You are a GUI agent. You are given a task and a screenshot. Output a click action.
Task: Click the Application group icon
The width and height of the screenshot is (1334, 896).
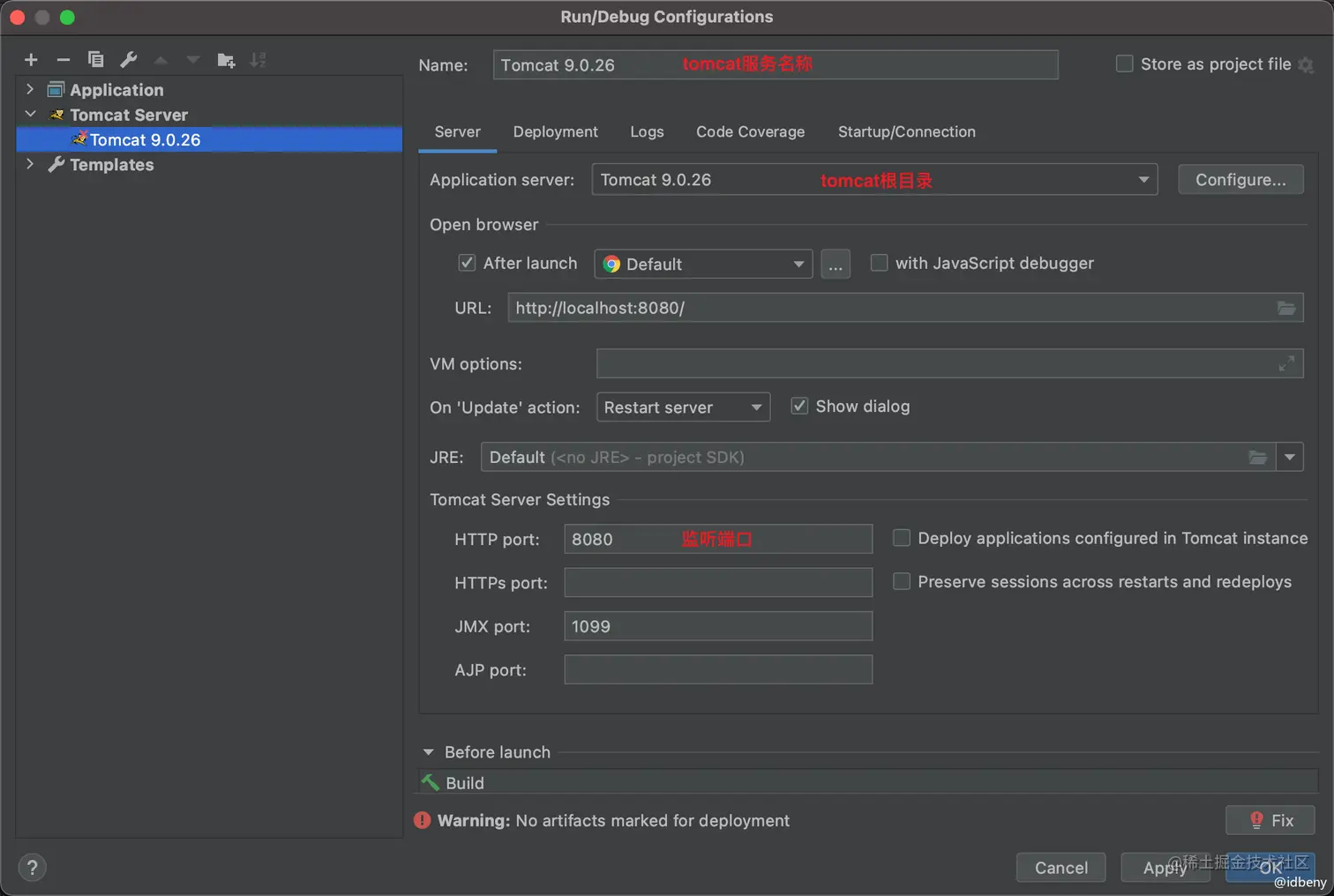pyautogui.click(x=56, y=90)
